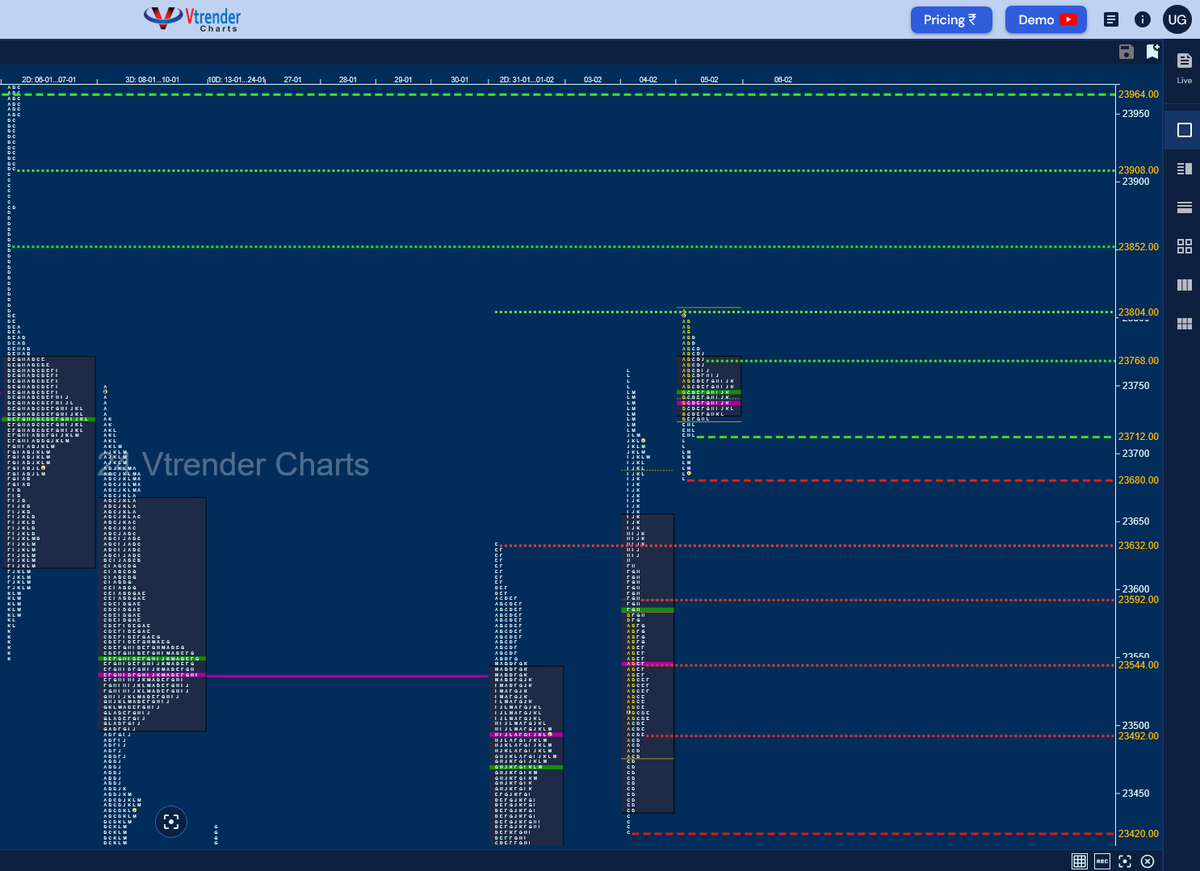Select the three-column layout icon
1200x871 pixels.
tap(1184, 285)
